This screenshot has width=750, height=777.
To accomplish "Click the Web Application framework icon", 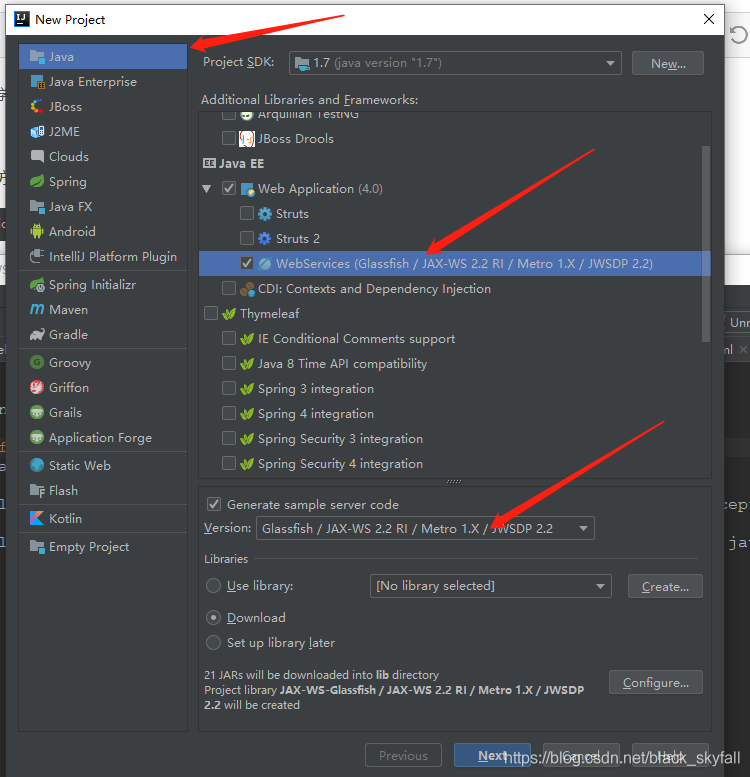I will 247,189.
